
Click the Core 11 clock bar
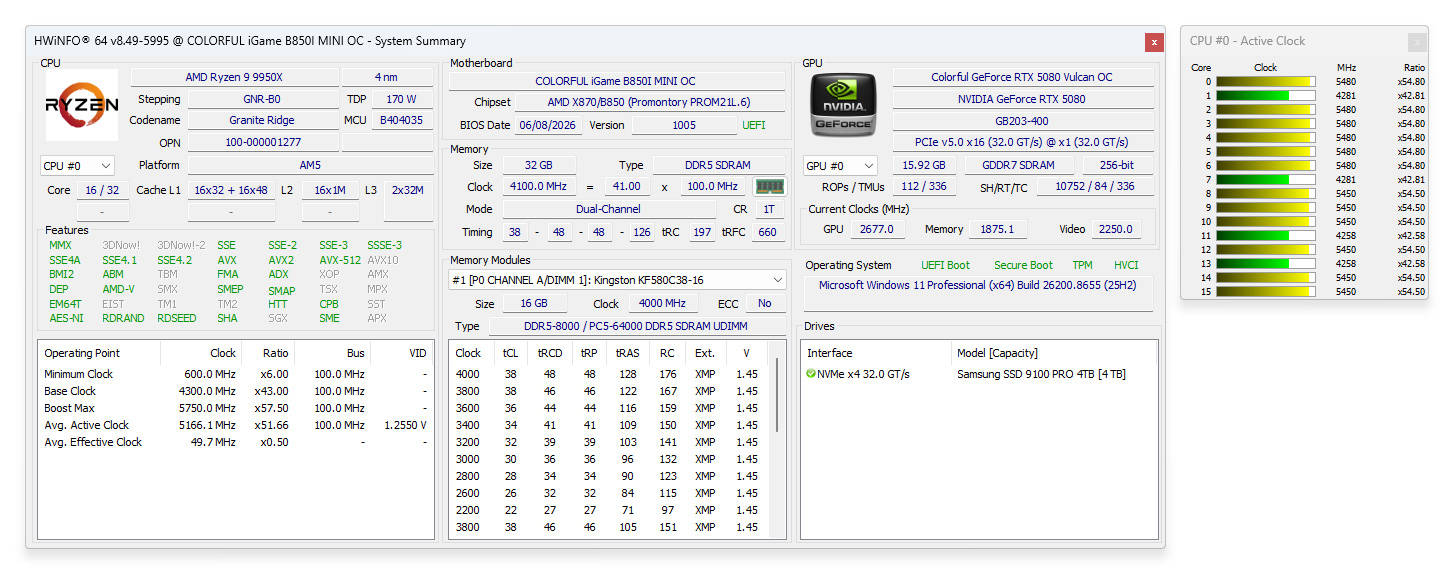coord(1265,236)
